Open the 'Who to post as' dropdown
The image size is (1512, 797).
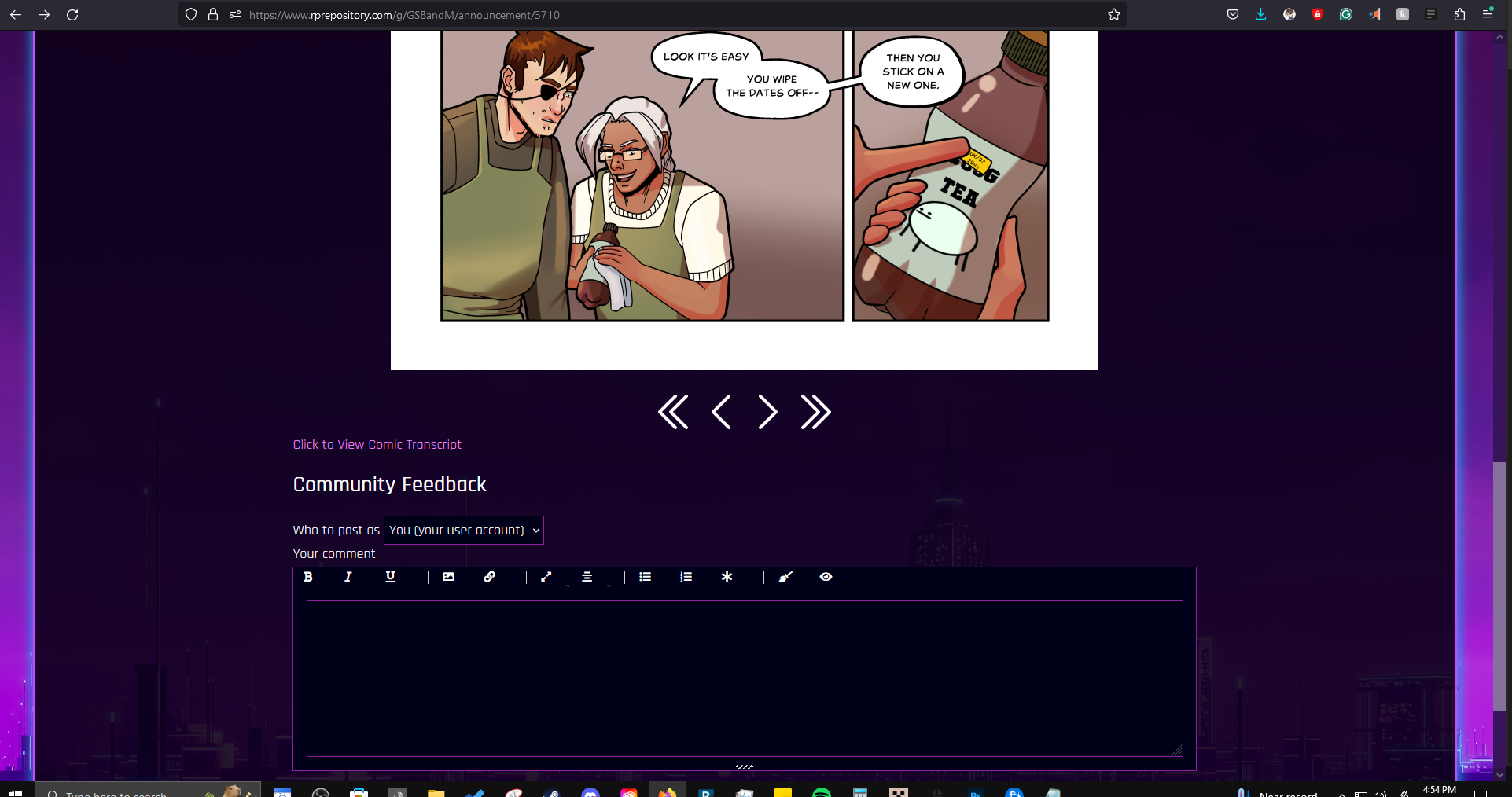464,531
